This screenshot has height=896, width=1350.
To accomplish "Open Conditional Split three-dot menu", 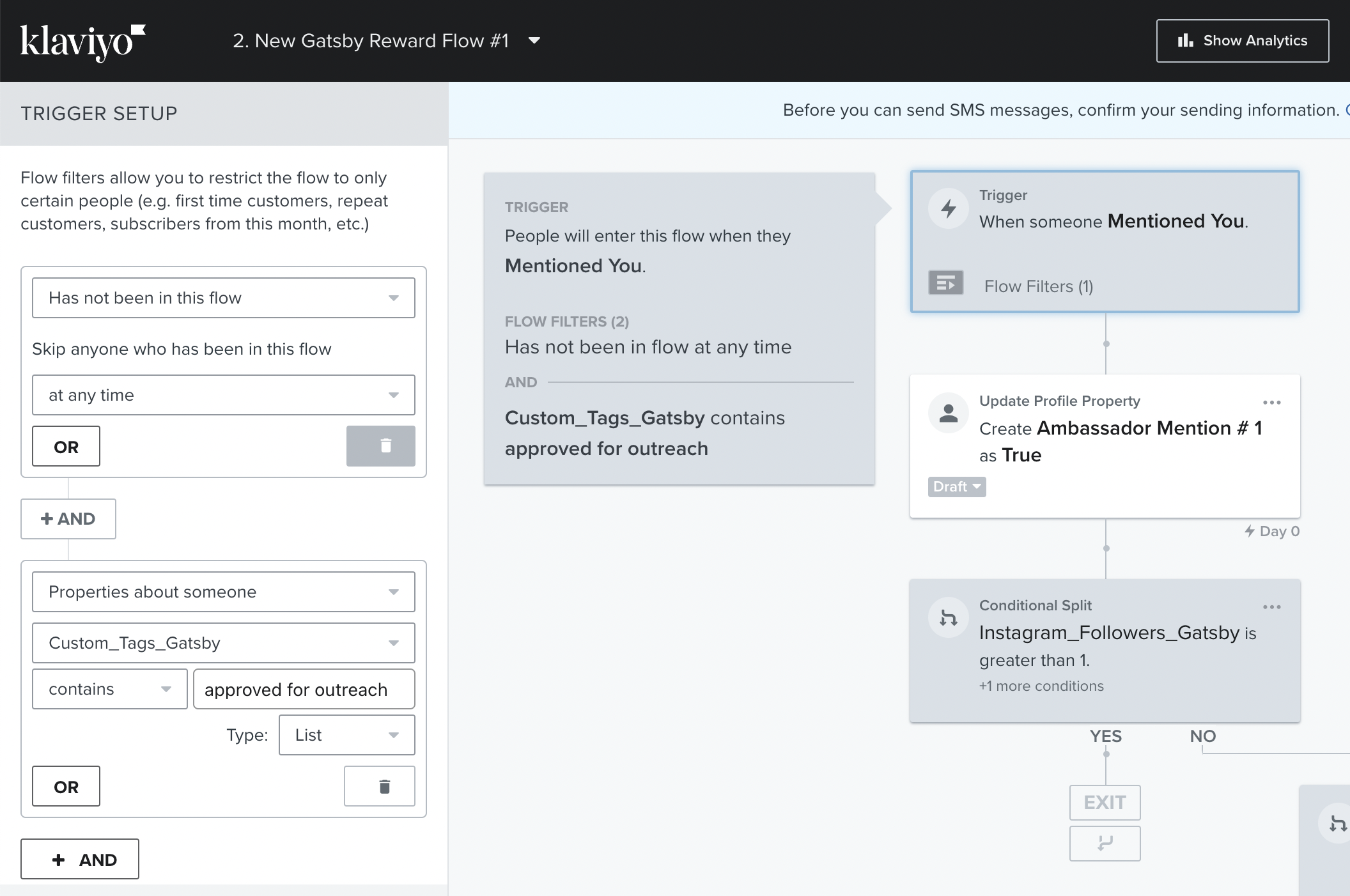I will tap(1272, 606).
